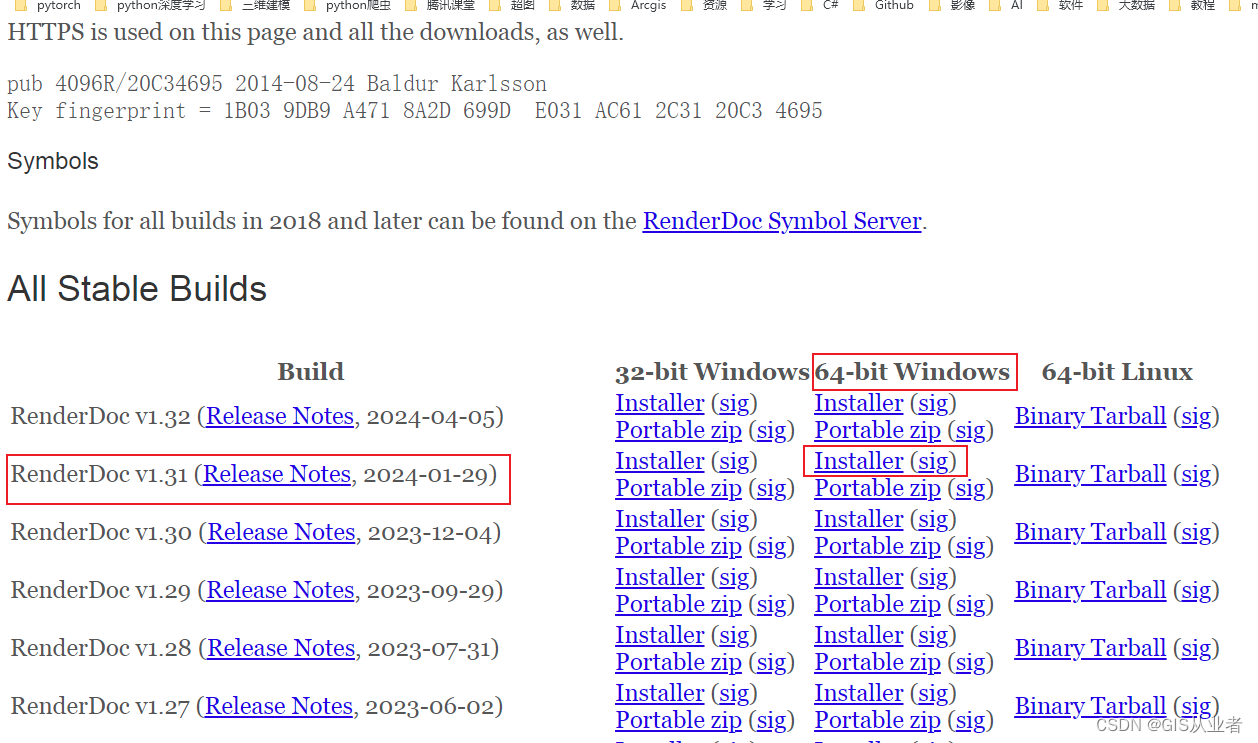Download v1.29 32-bit Windows Portable zip
The image size is (1258, 743).
678,604
